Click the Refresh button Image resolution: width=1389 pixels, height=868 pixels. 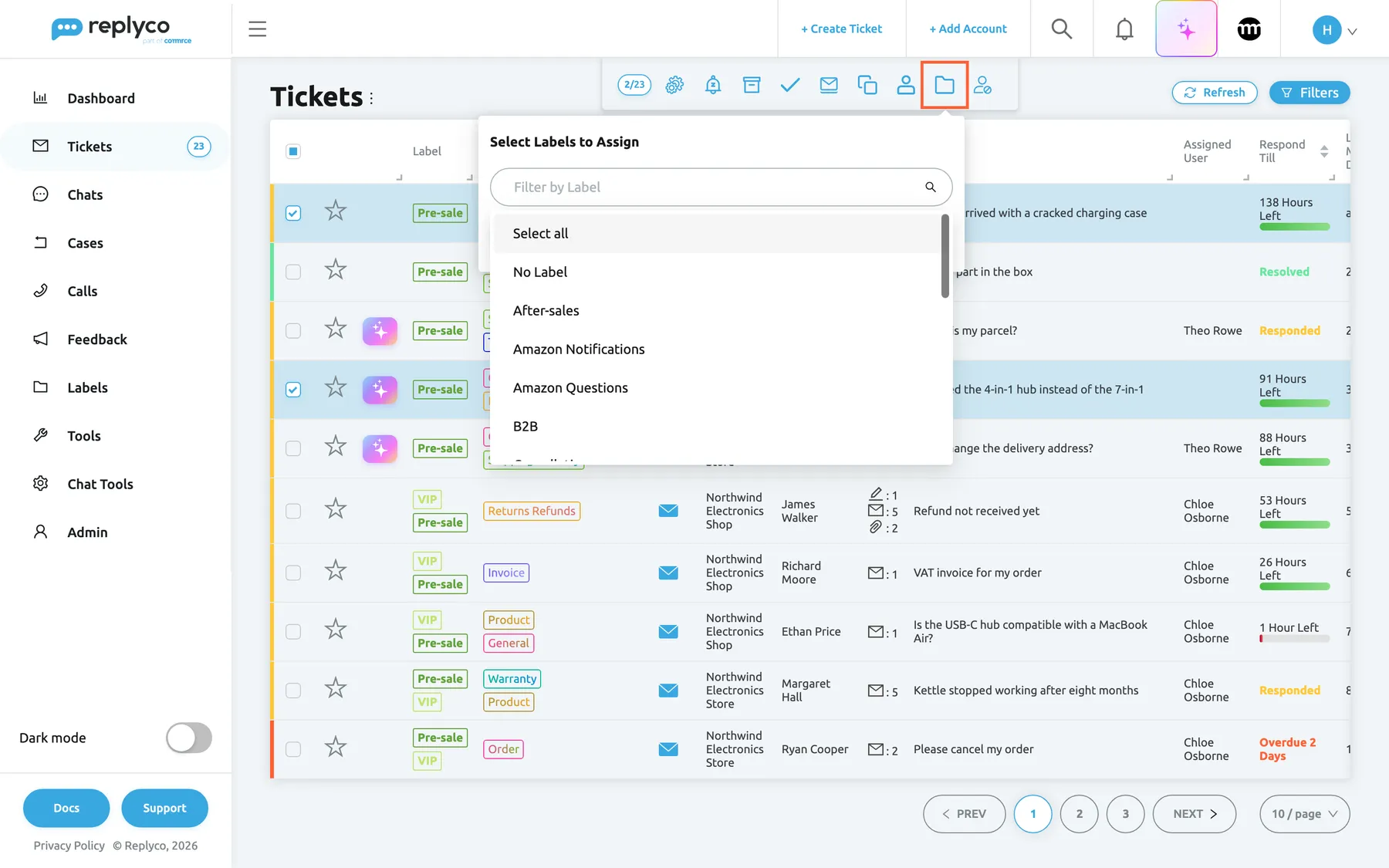(x=1215, y=93)
